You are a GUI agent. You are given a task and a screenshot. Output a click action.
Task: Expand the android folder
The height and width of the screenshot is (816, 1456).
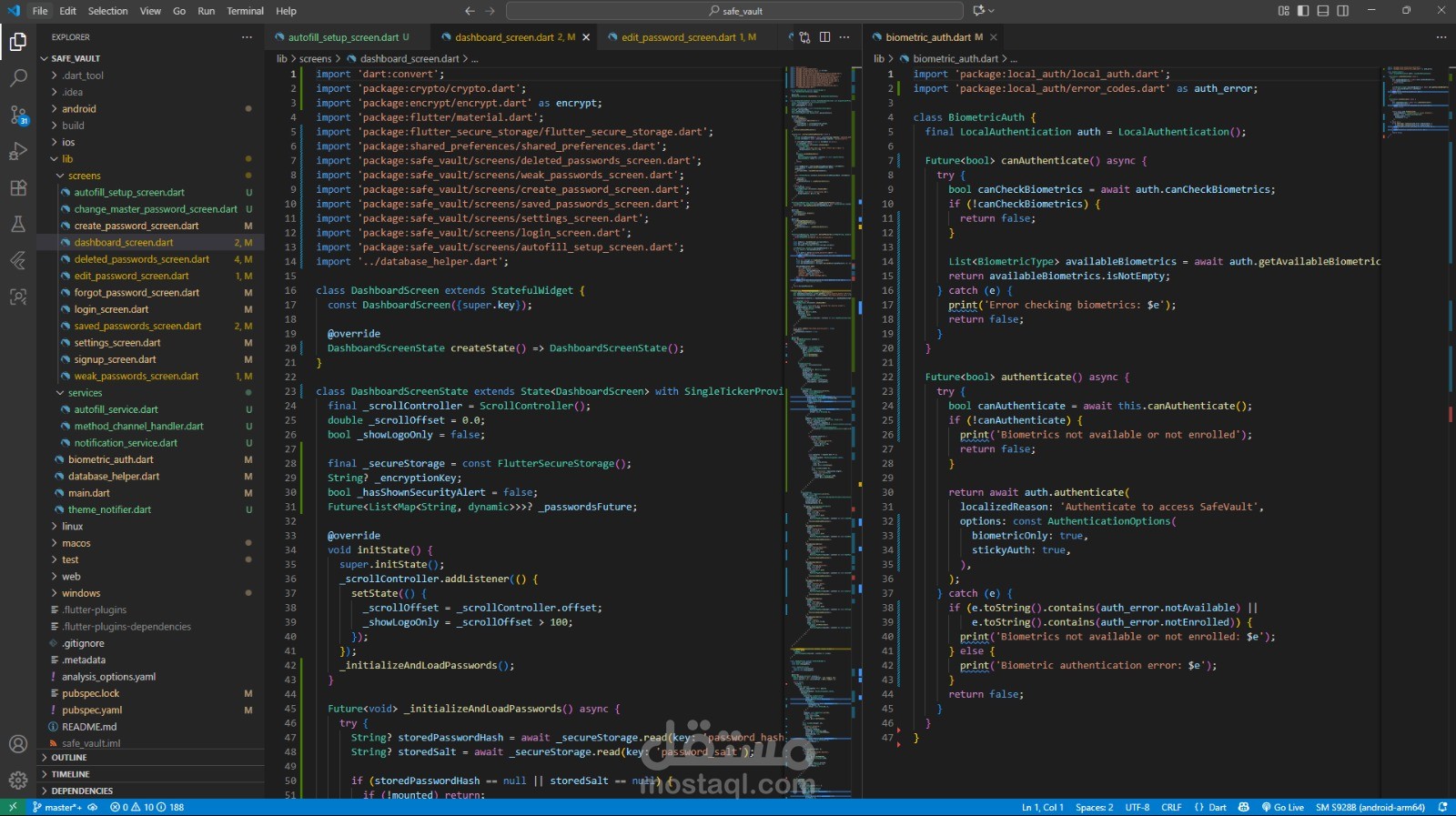(x=79, y=108)
